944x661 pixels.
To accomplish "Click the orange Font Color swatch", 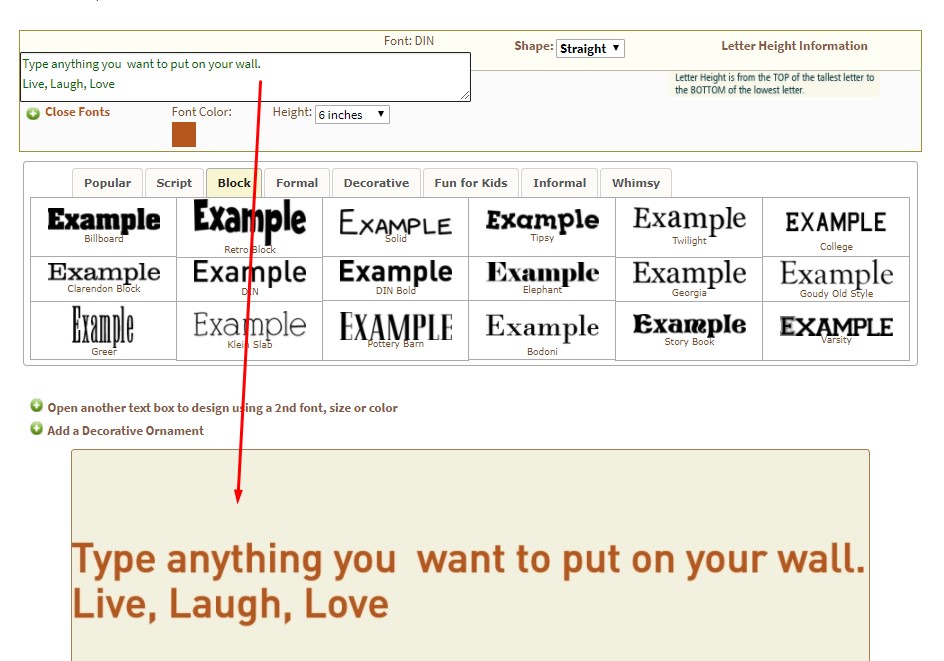I will point(184,135).
